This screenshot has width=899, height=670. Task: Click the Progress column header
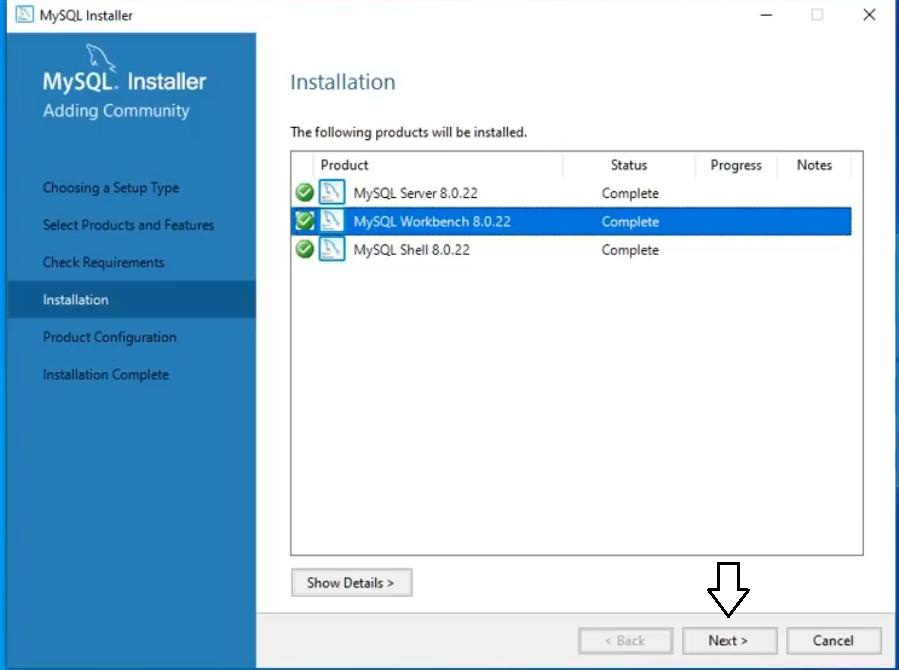[736, 165]
